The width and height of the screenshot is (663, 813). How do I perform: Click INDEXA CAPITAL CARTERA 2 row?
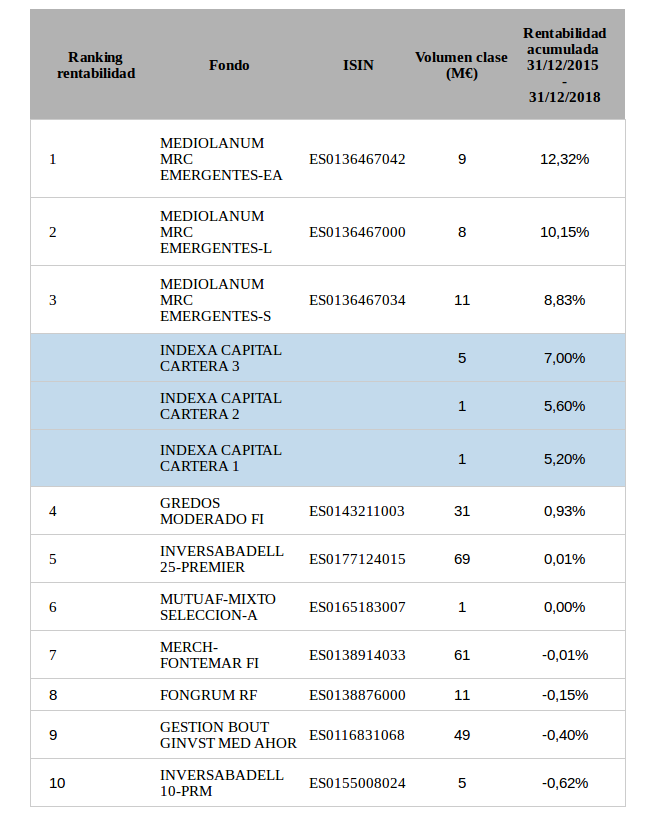coord(221,406)
